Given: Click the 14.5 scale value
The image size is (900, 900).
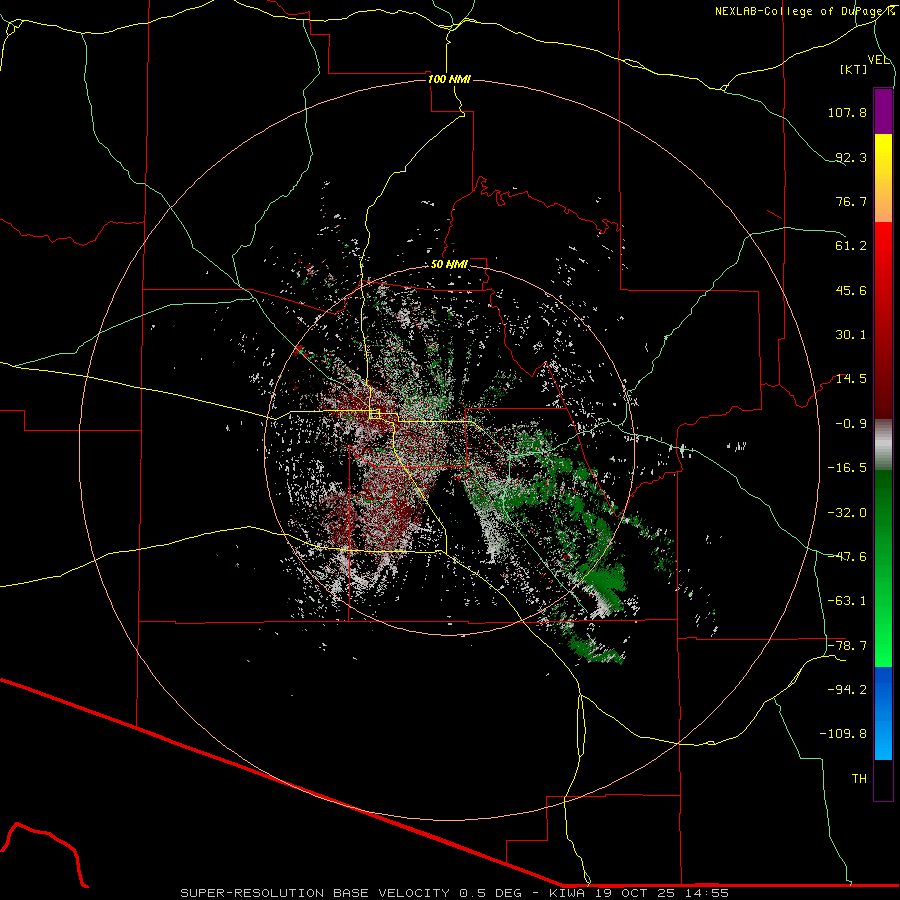Looking at the screenshot, I should coord(851,379).
